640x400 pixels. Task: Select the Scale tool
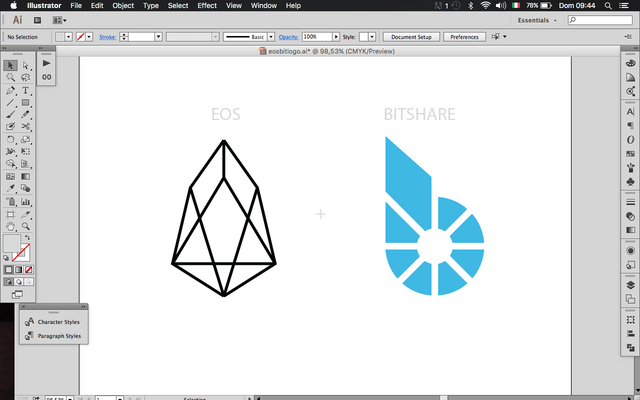26,140
